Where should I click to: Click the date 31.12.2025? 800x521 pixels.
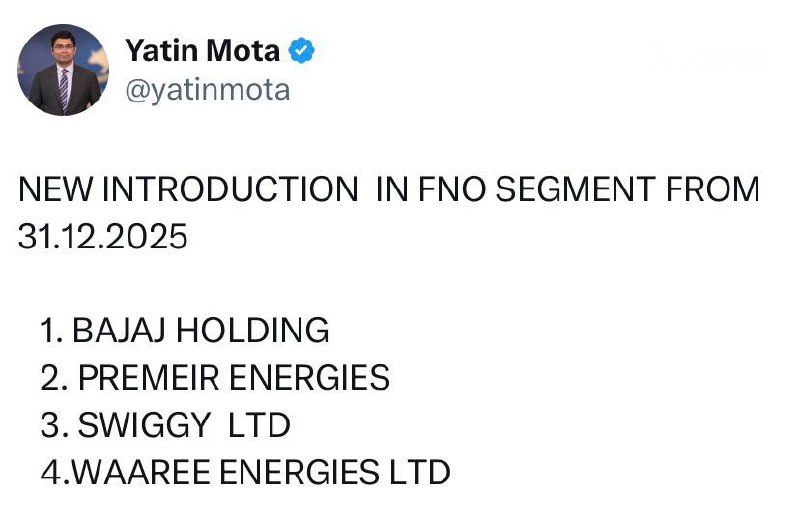(102, 236)
